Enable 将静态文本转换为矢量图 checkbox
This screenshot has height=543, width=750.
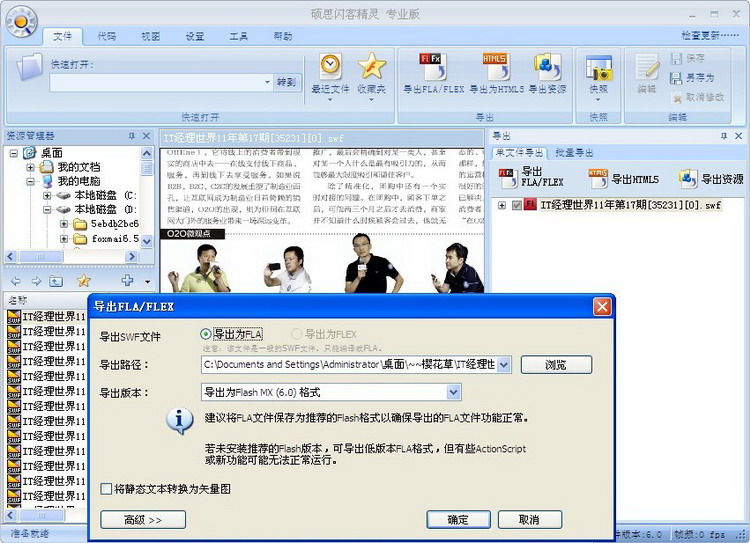click(106, 489)
